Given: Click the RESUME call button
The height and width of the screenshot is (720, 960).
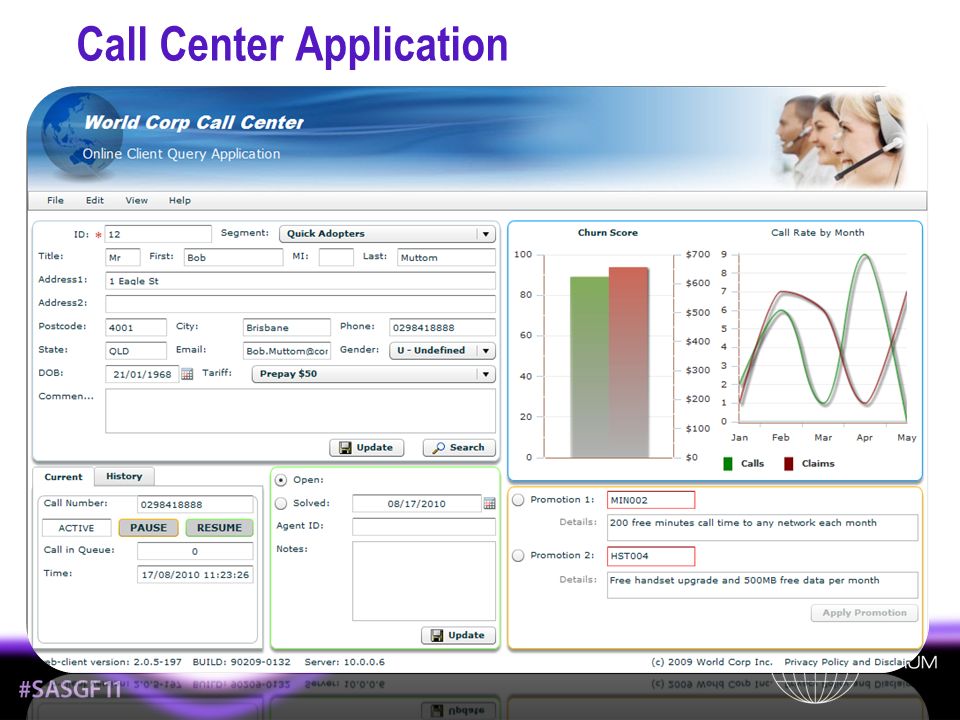Looking at the screenshot, I should [219, 528].
